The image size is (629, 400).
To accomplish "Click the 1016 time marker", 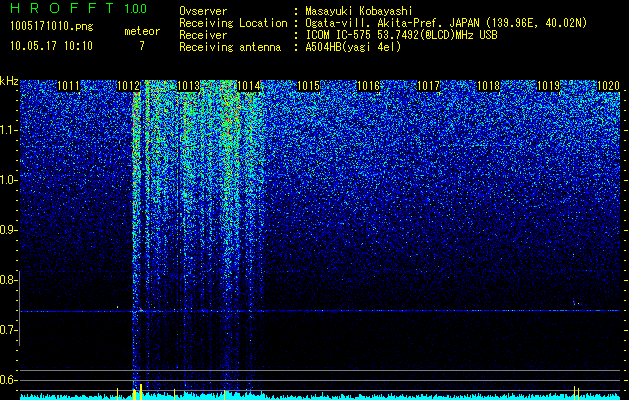I will tap(368, 86).
